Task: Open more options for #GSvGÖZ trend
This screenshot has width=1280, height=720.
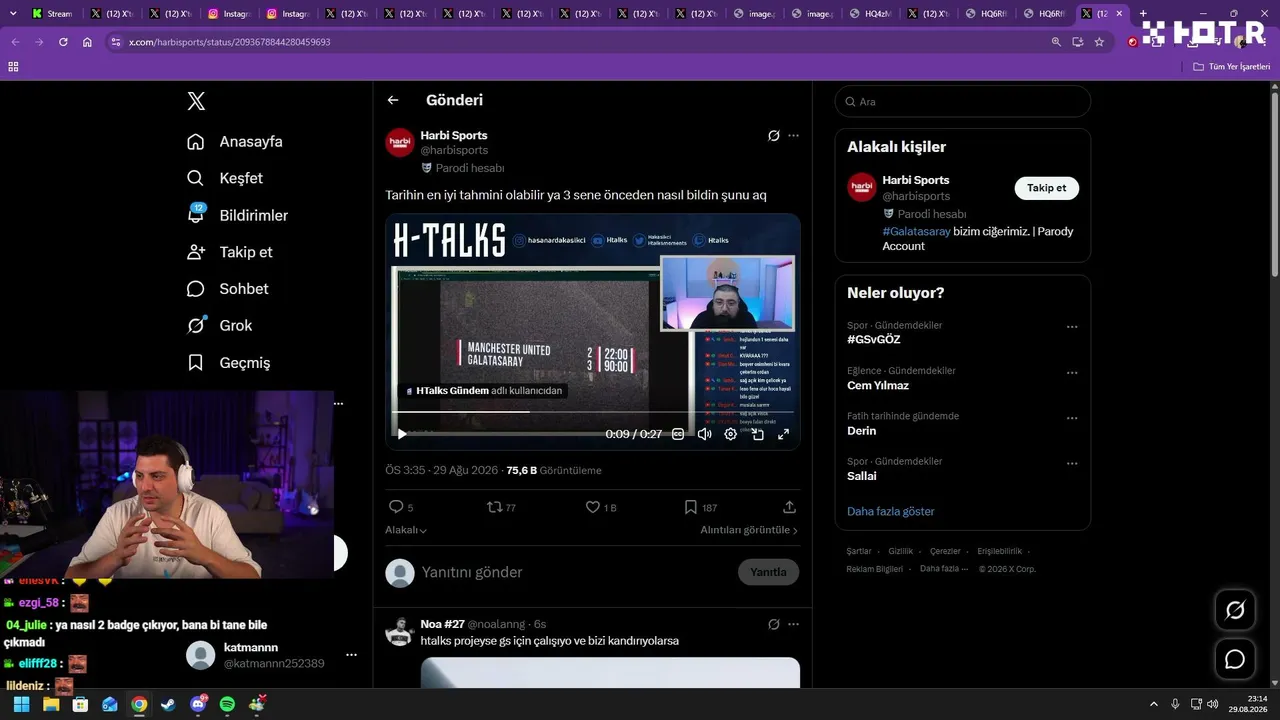Action: pos(1072,327)
